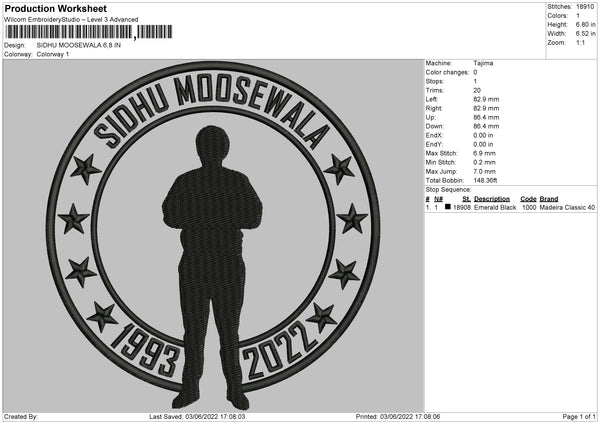This screenshot has width=600, height=424.
Task: Click the Down value 86.4 mm
Action: pyautogui.click(x=486, y=126)
